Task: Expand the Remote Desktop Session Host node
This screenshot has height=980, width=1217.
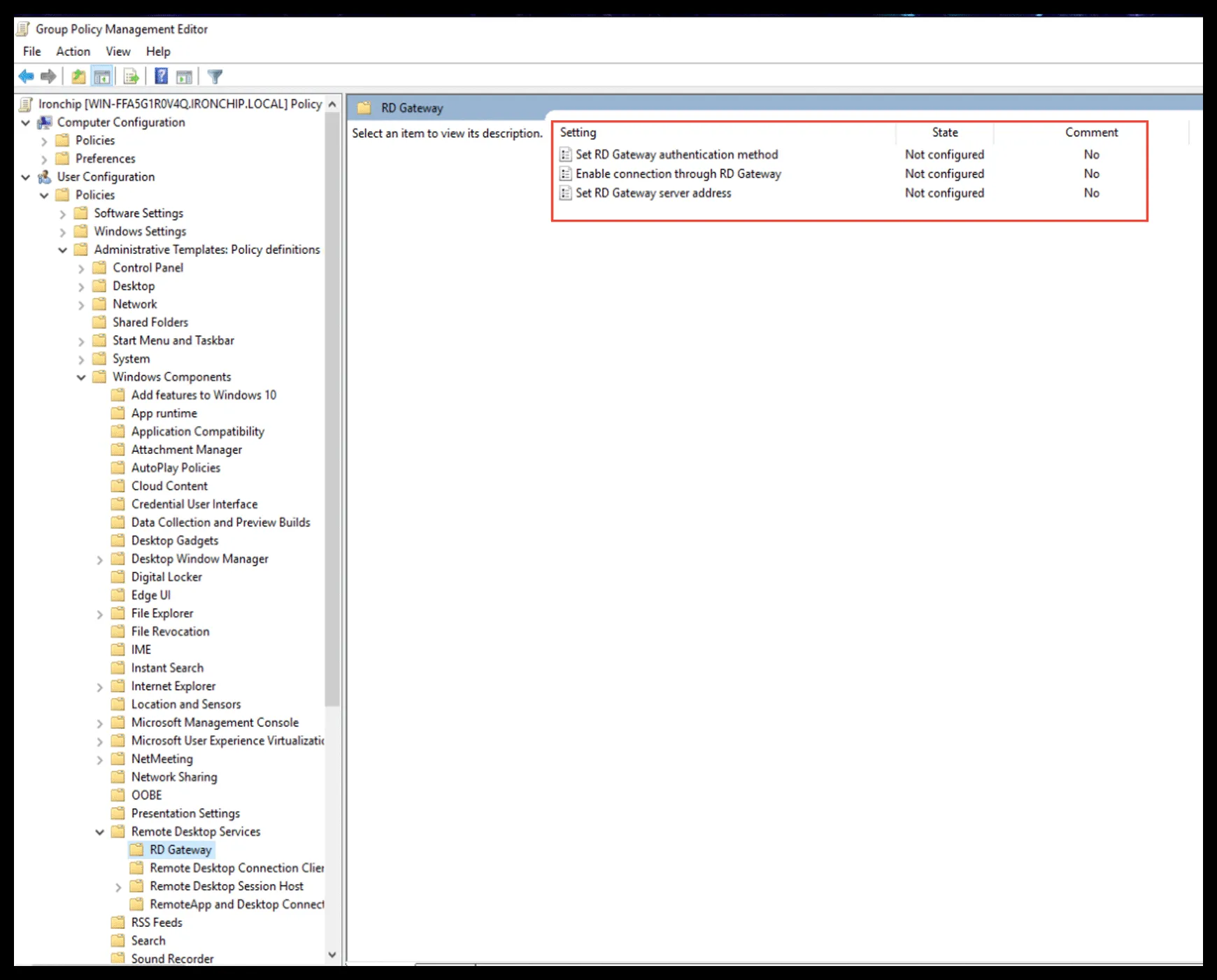Action: pyautogui.click(x=118, y=886)
